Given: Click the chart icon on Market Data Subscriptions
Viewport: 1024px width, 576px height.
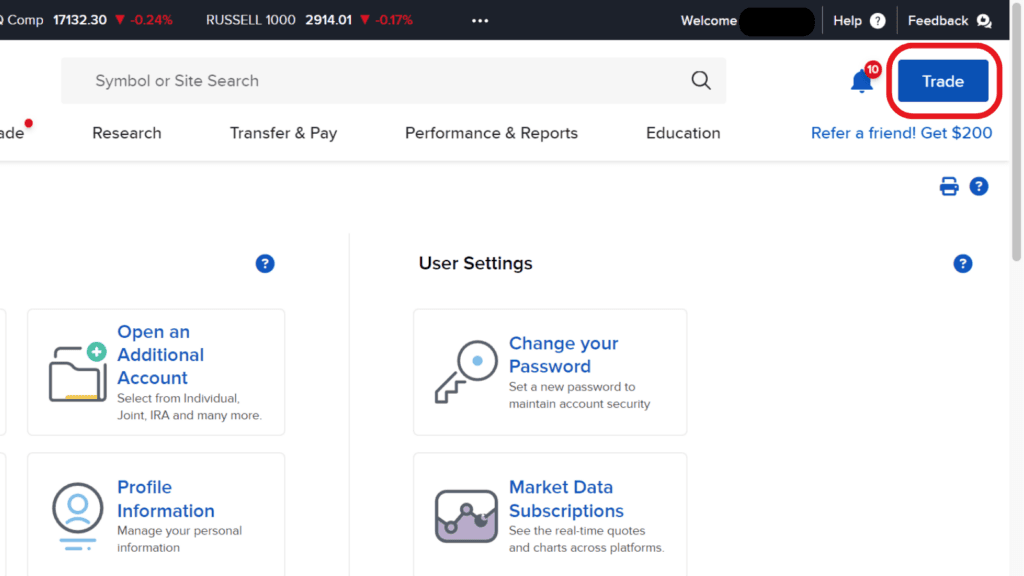Looking at the screenshot, I should point(465,514).
